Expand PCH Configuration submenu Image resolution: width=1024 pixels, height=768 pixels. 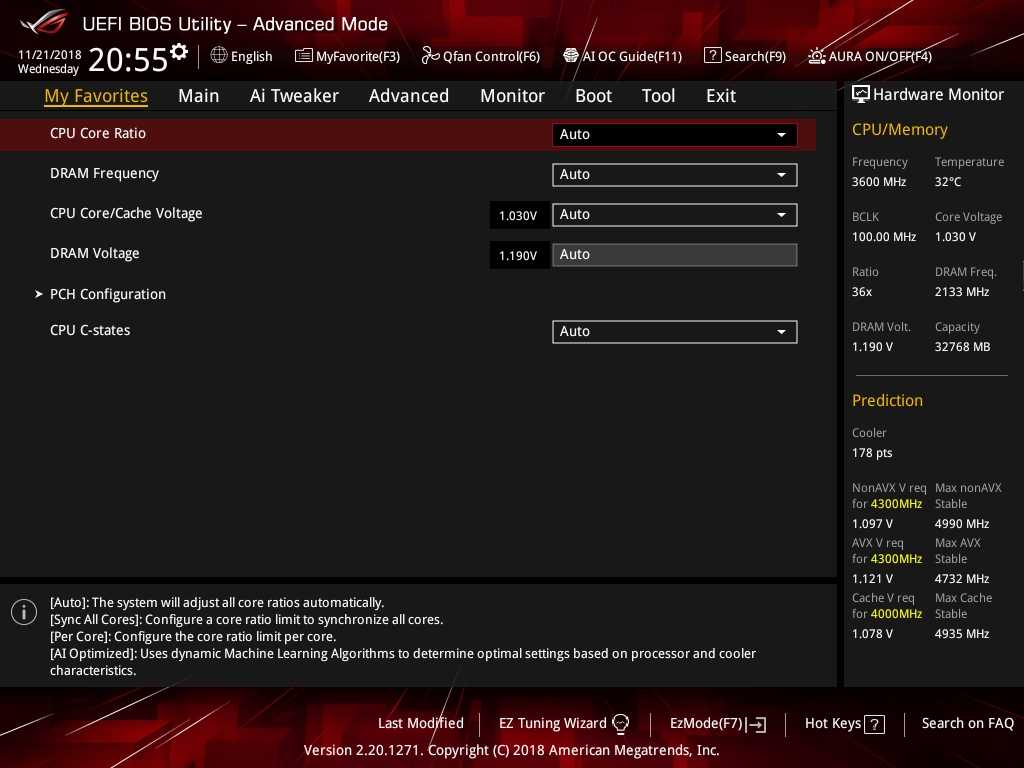(107, 294)
